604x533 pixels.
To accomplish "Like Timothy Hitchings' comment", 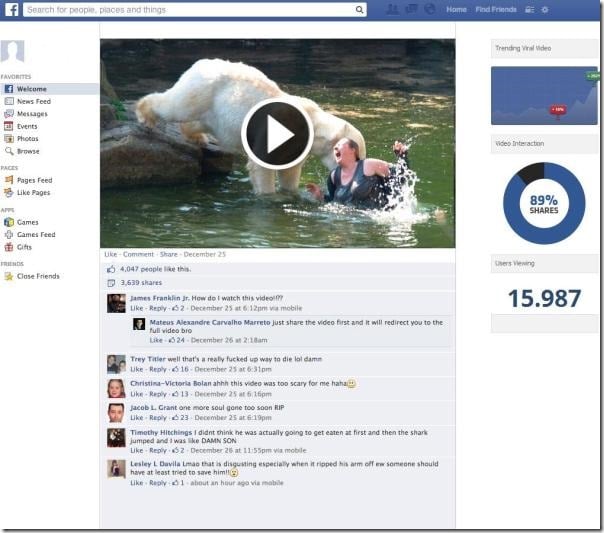I will [x=137, y=450].
